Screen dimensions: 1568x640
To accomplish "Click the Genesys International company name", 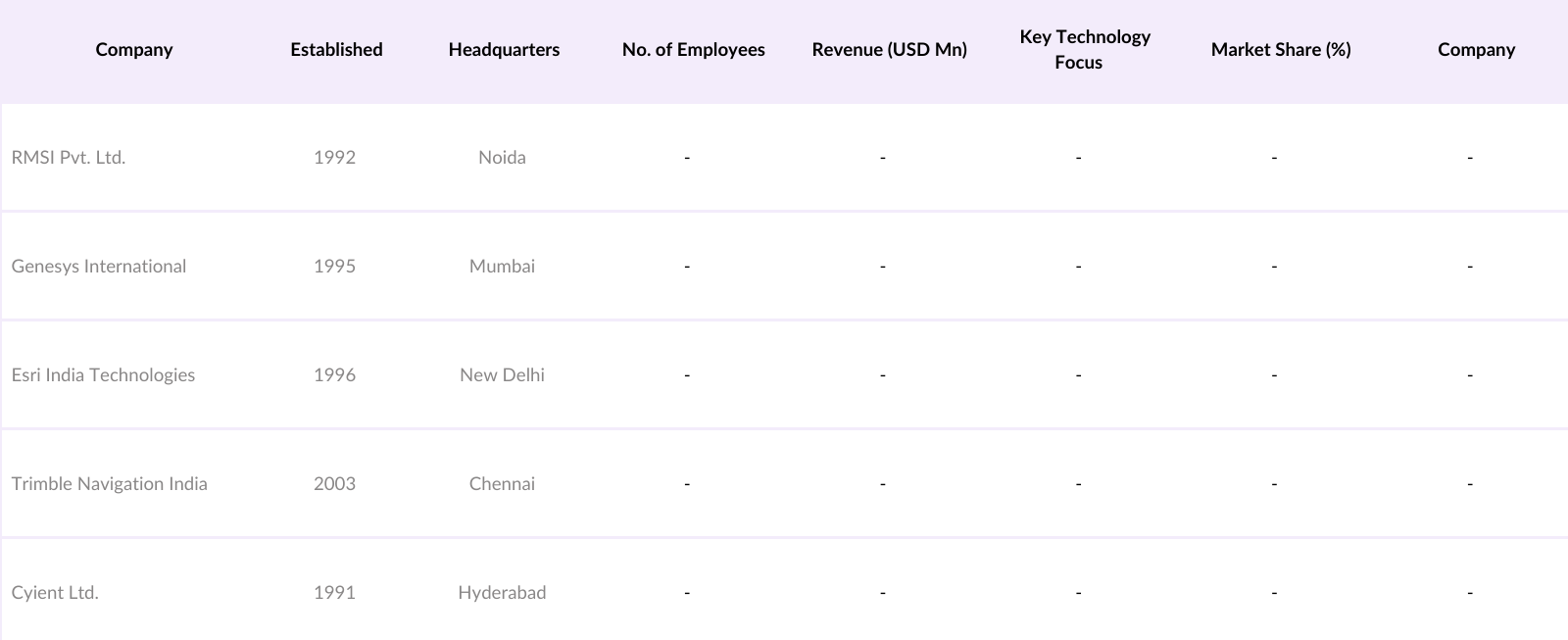I will (99, 267).
